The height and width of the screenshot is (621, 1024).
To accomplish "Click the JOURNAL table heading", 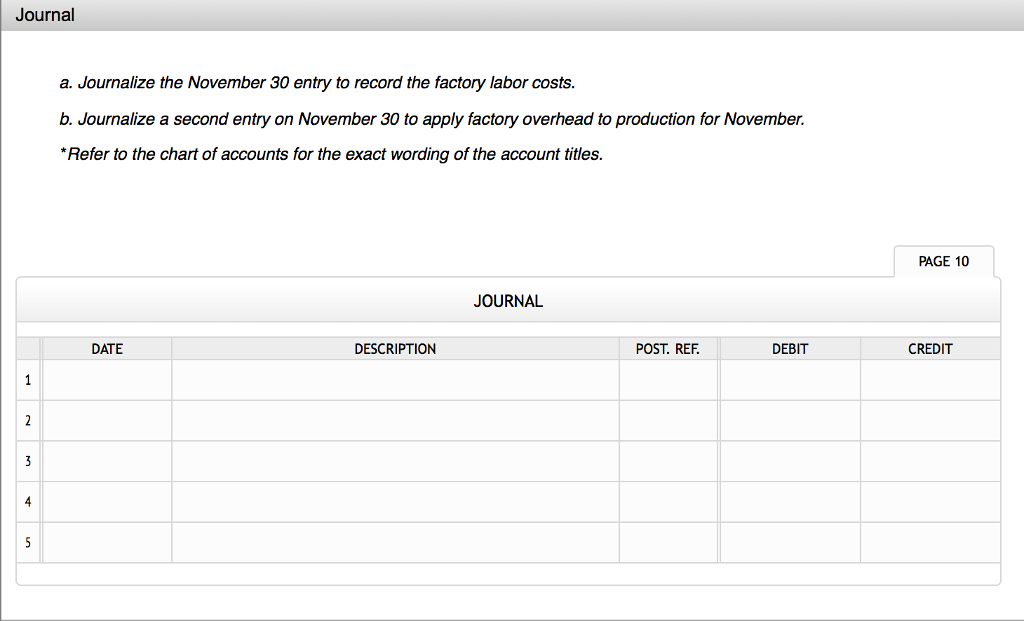I will pyautogui.click(x=508, y=300).
